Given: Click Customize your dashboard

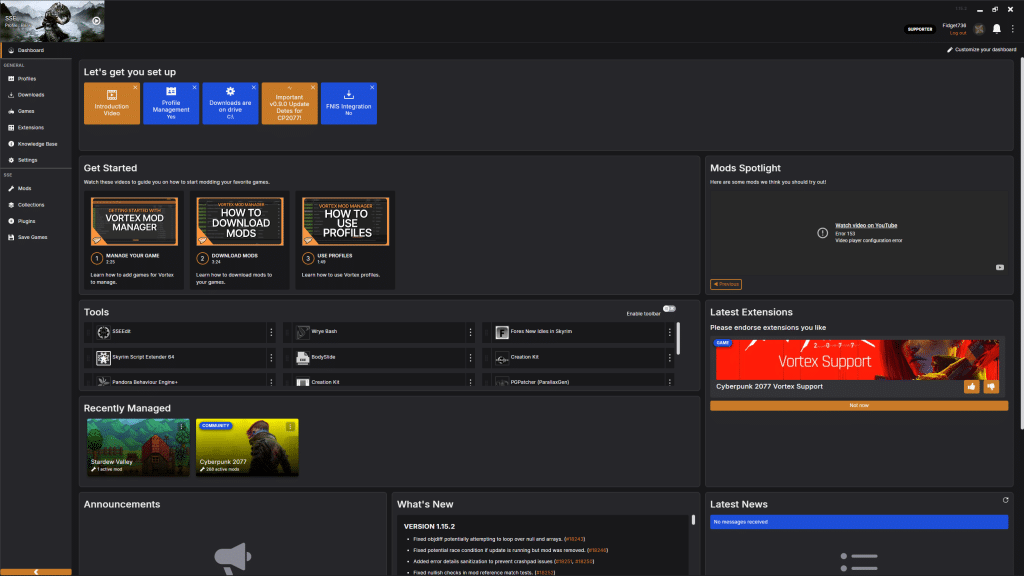Looking at the screenshot, I should pos(982,50).
